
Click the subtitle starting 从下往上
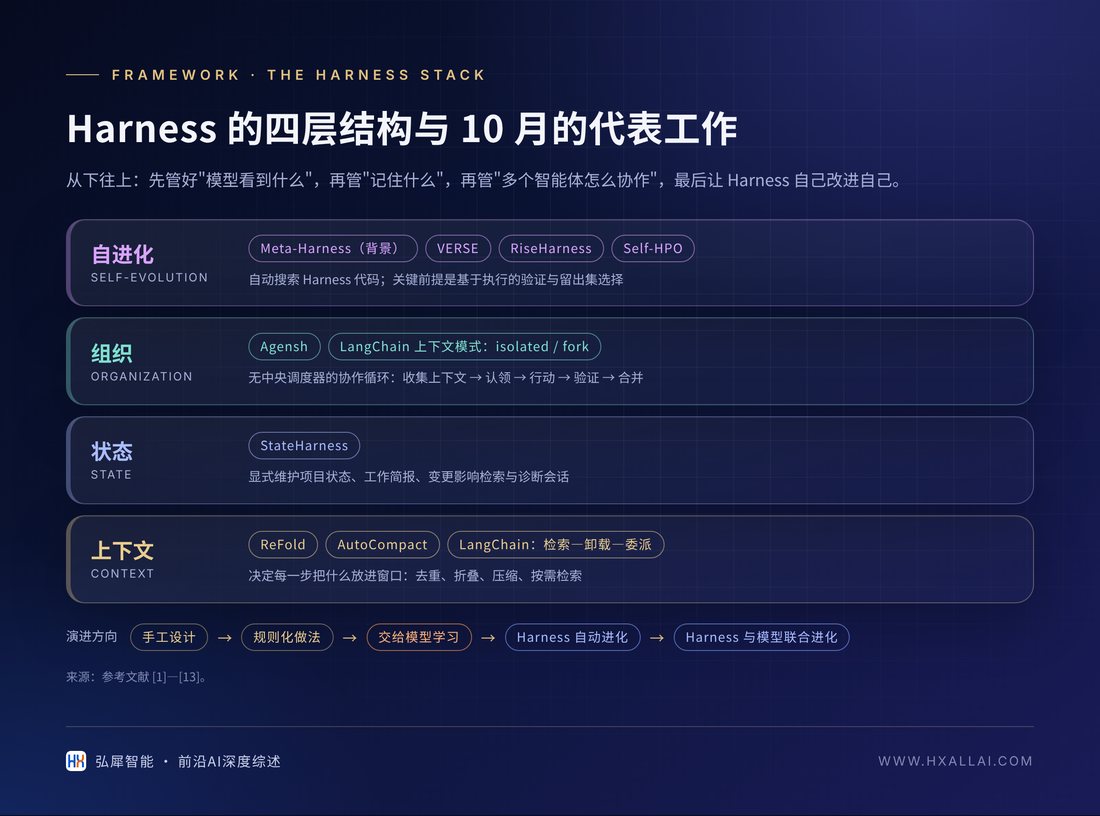[x=483, y=180]
